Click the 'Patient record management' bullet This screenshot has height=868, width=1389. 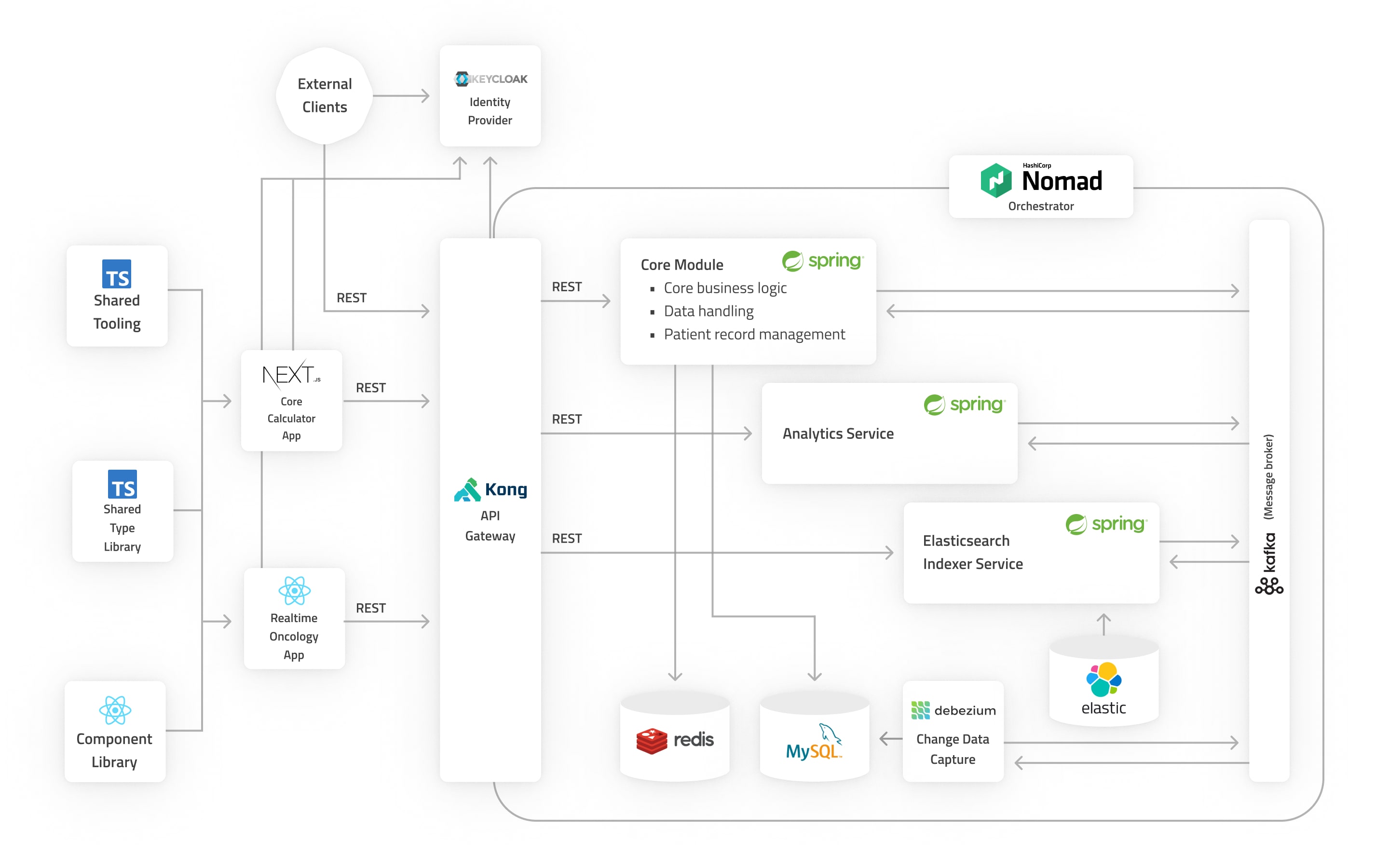pyautogui.click(x=754, y=334)
